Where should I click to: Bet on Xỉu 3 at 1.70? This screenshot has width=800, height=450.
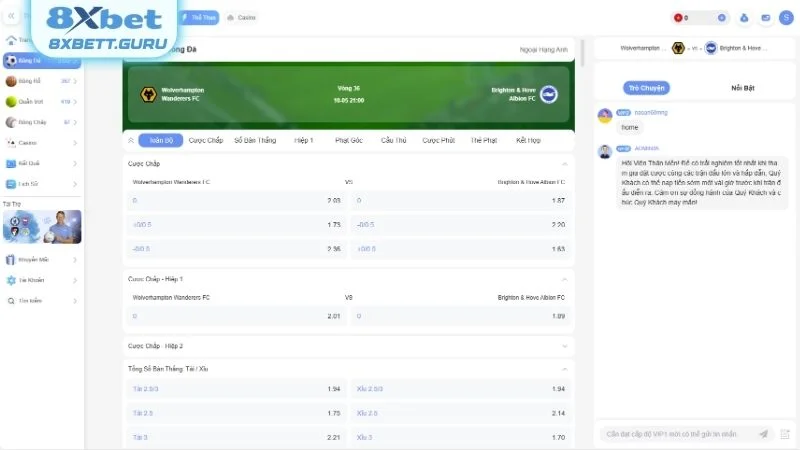461,437
